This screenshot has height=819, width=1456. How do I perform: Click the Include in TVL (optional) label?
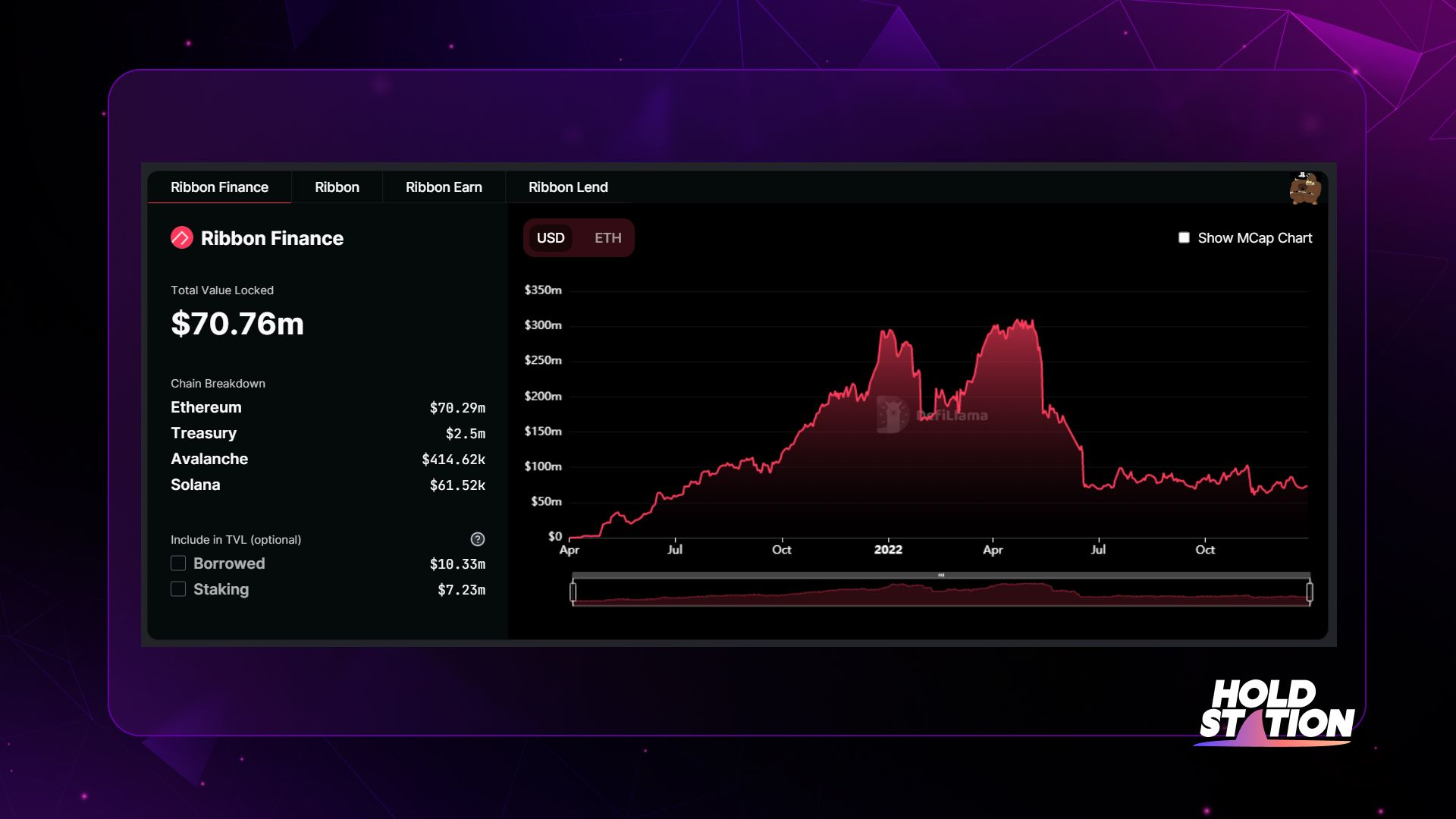click(x=236, y=540)
